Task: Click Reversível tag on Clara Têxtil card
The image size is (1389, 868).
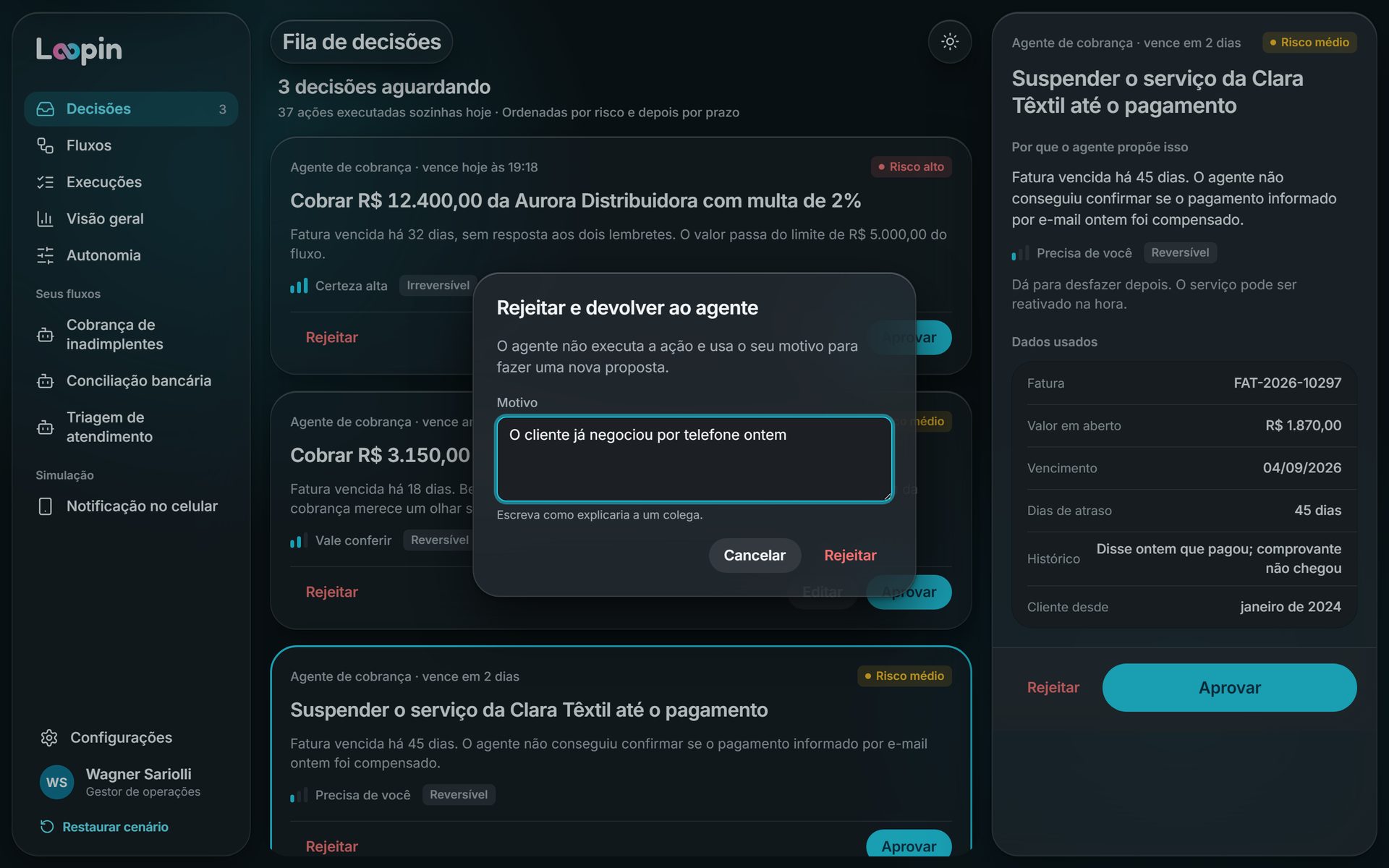Action: pyautogui.click(x=459, y=795)
